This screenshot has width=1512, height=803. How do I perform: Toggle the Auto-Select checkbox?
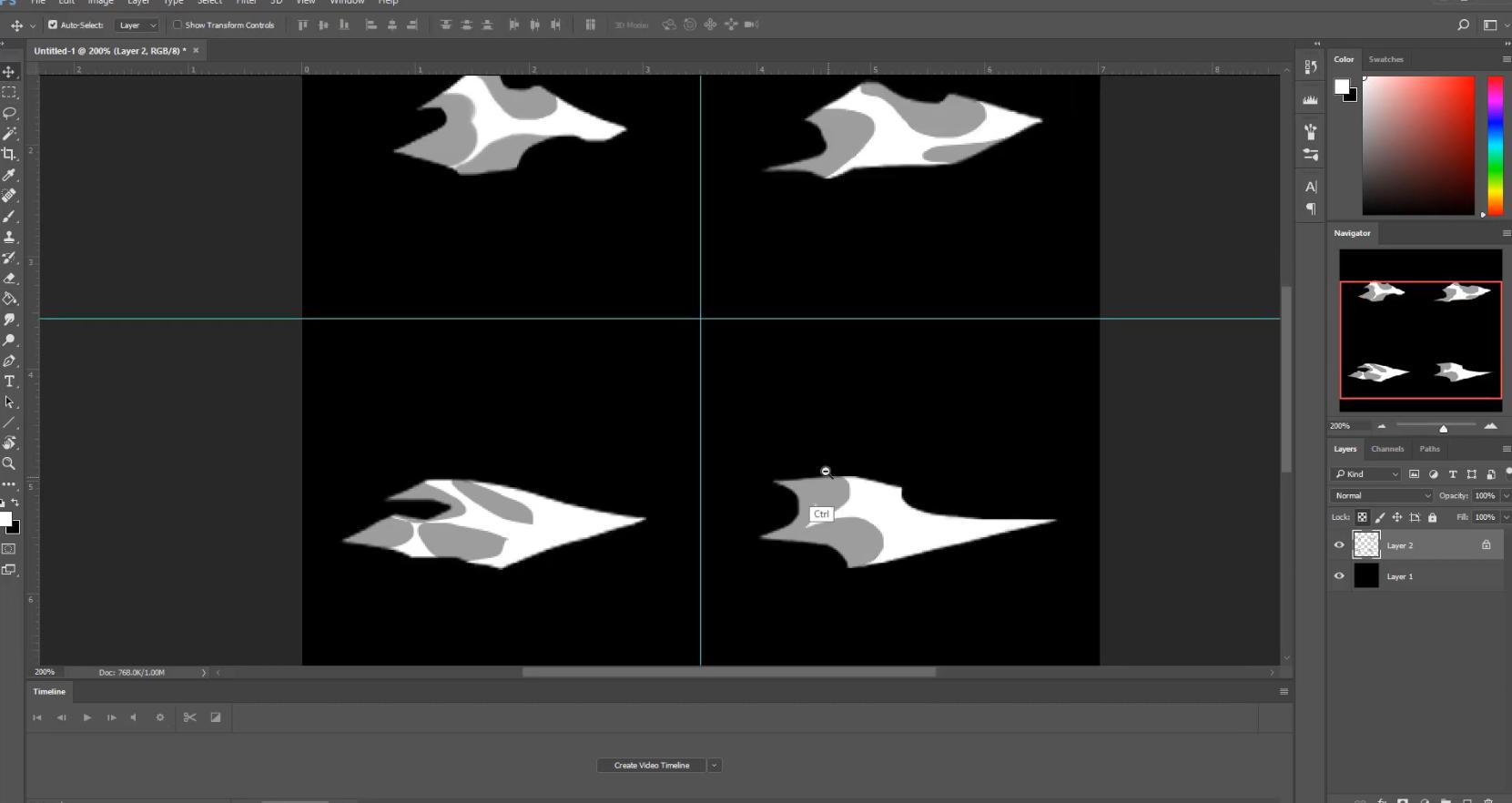pos(53,25)
